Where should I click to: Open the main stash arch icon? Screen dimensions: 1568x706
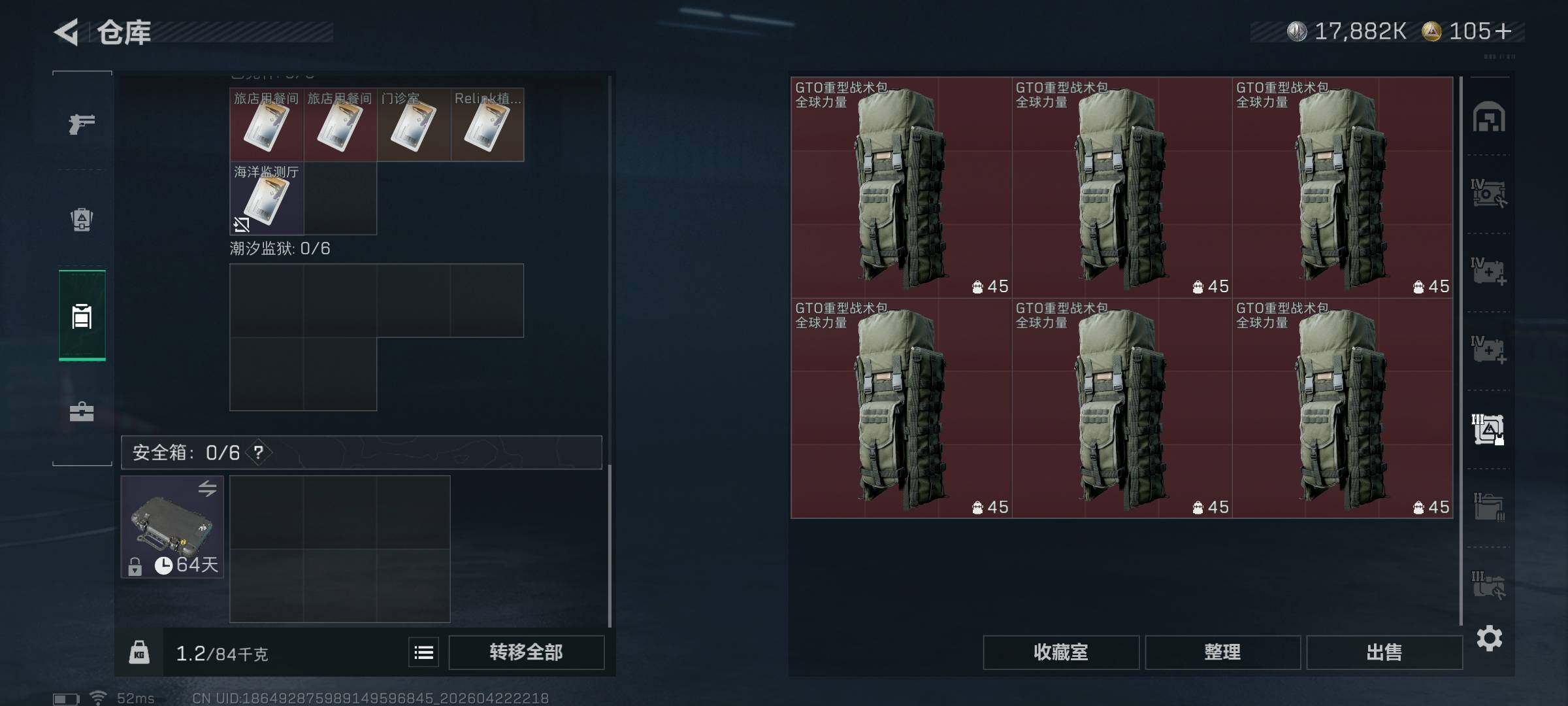click(1489, 117)
